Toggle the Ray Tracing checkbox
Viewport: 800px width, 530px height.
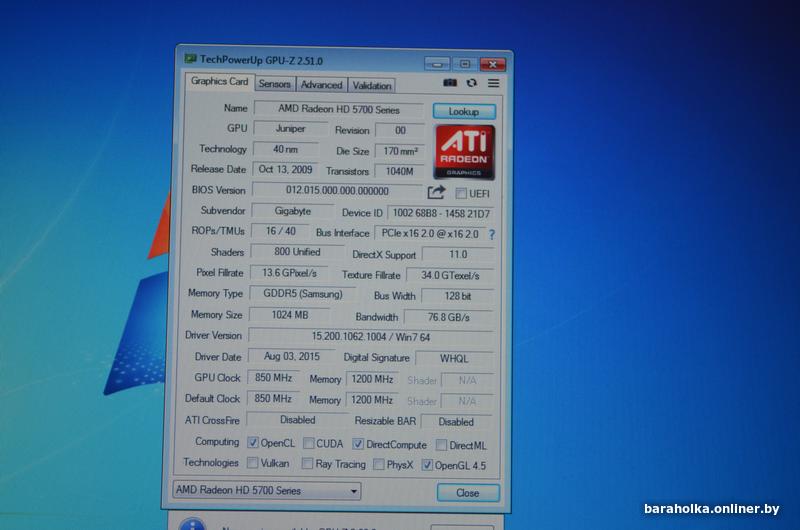click(x=307, y=463)
